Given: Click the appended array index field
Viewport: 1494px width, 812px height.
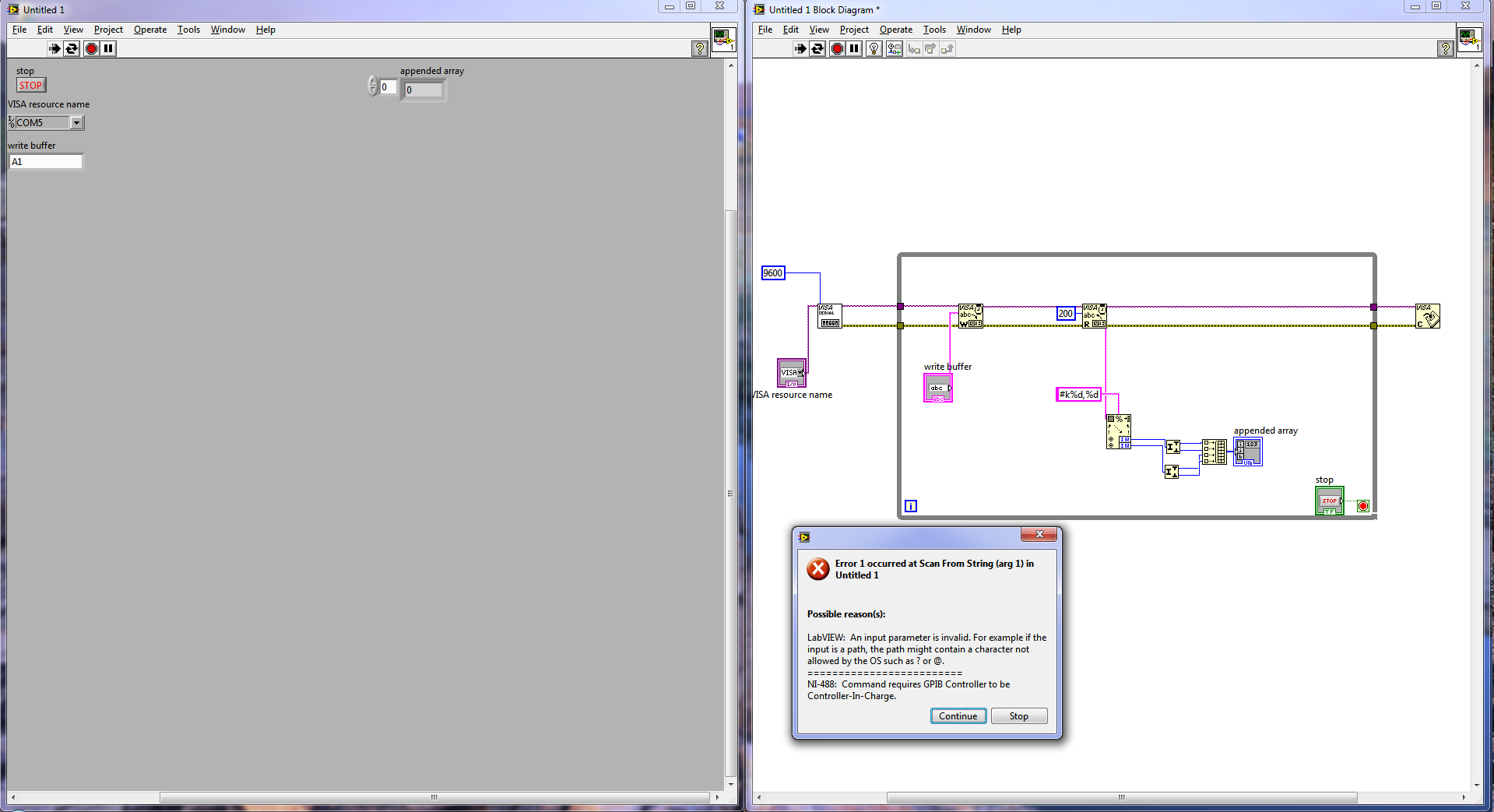Looking at the screenshot, I should click(x=388, y=86).
